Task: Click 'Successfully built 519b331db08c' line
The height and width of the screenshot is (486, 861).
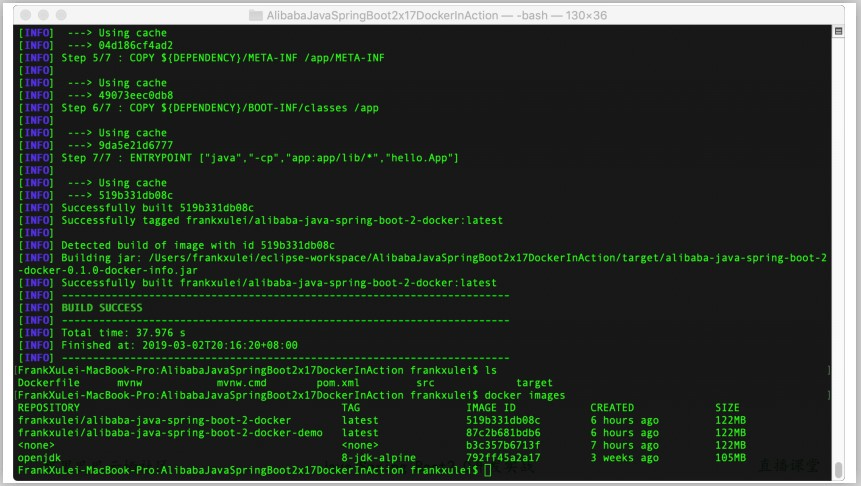Action: (x=157, y=208)
